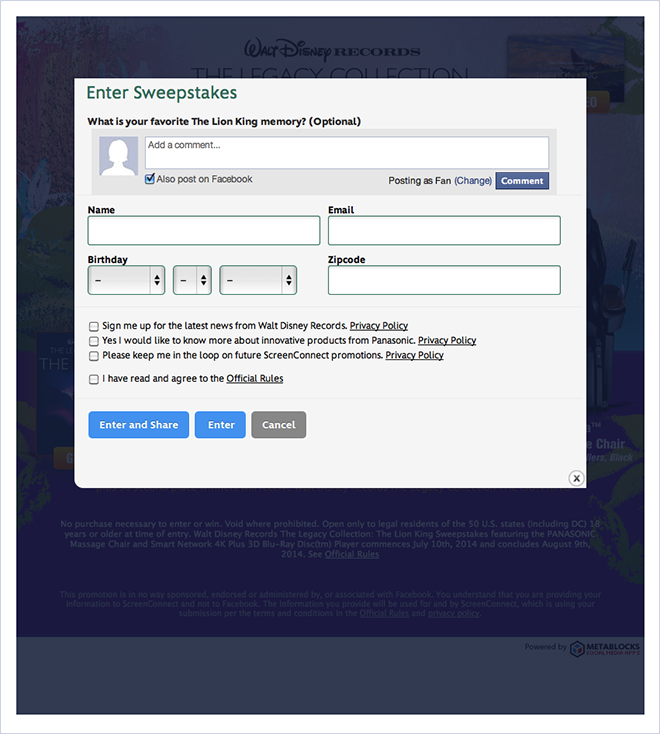
Task: Enable ScreenConnect future promotions checkbox
Action: click(x=94, y=356)
